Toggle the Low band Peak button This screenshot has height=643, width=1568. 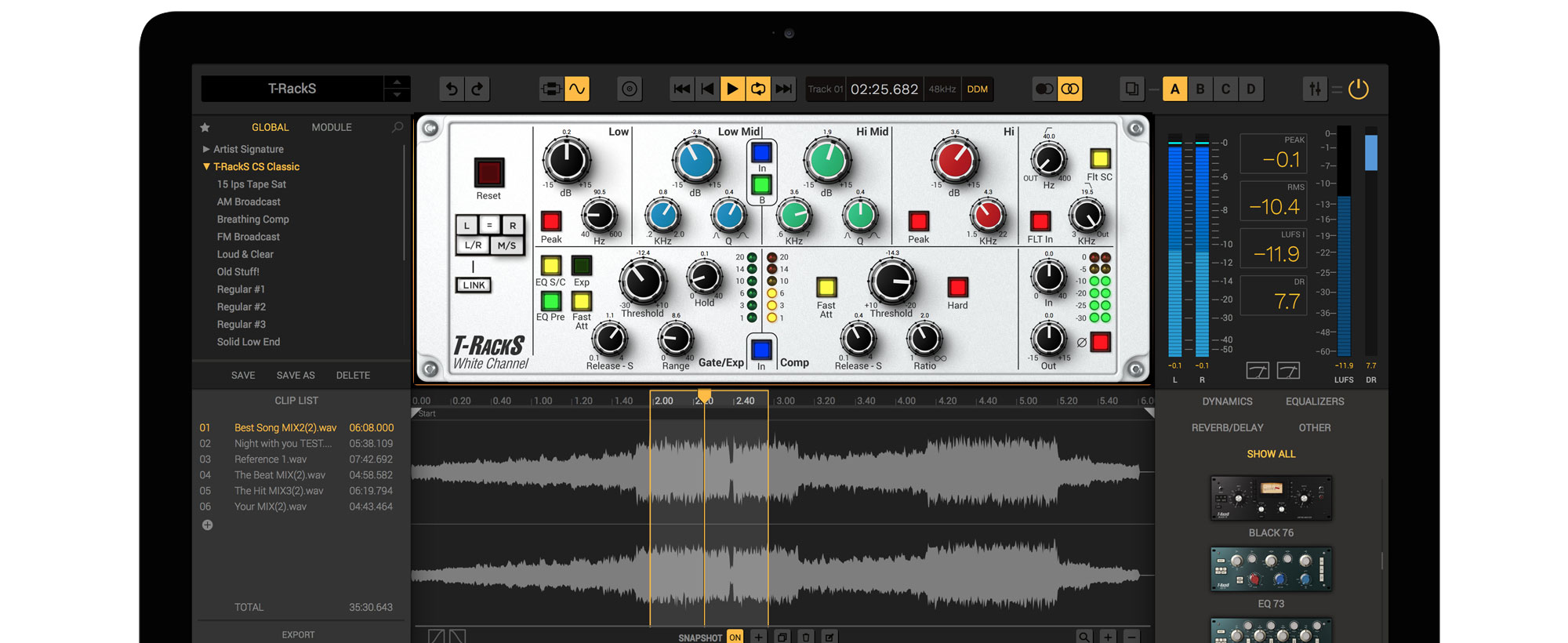coord(551,221)
